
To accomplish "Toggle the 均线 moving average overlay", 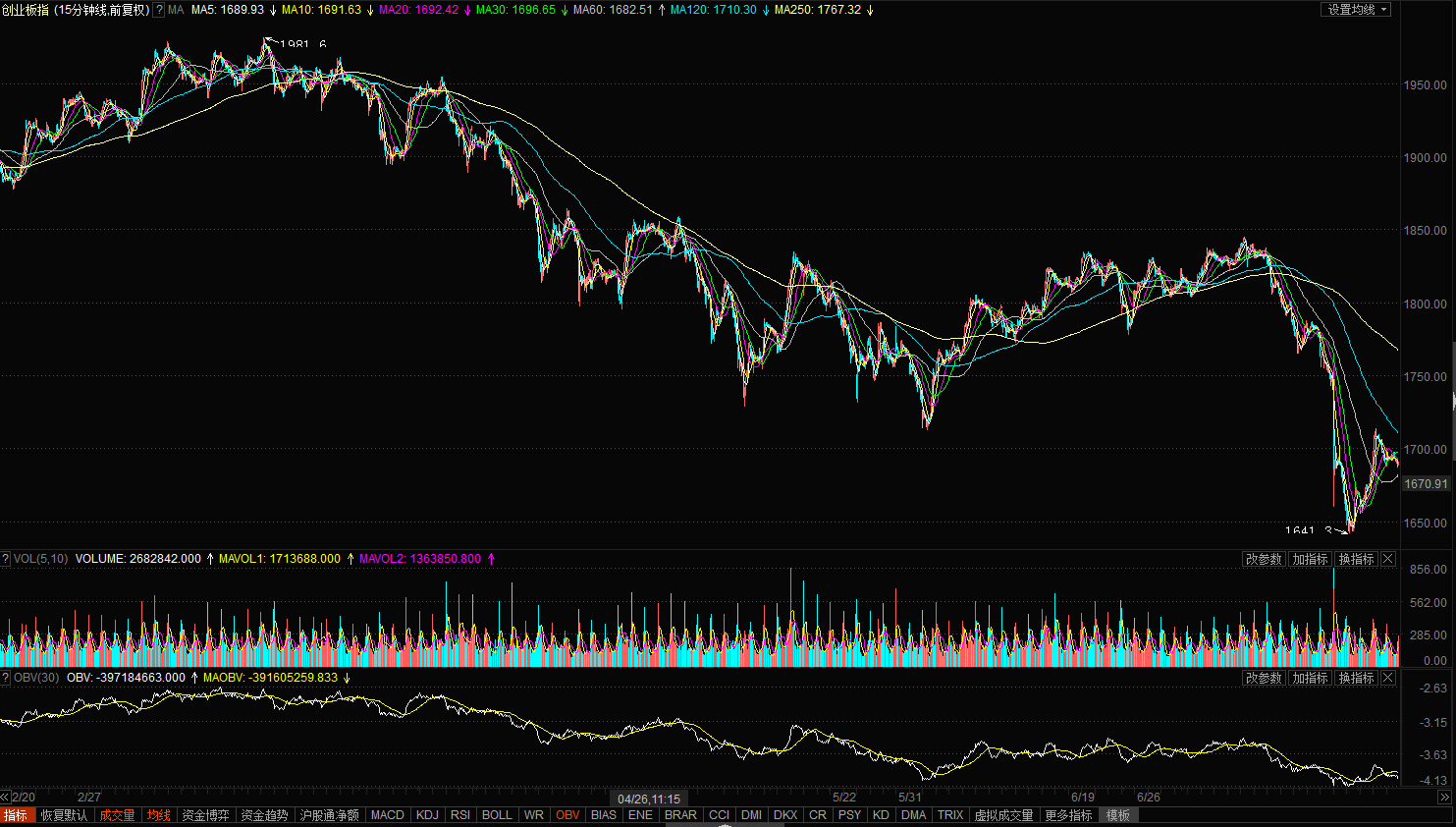I will [159, 815].
